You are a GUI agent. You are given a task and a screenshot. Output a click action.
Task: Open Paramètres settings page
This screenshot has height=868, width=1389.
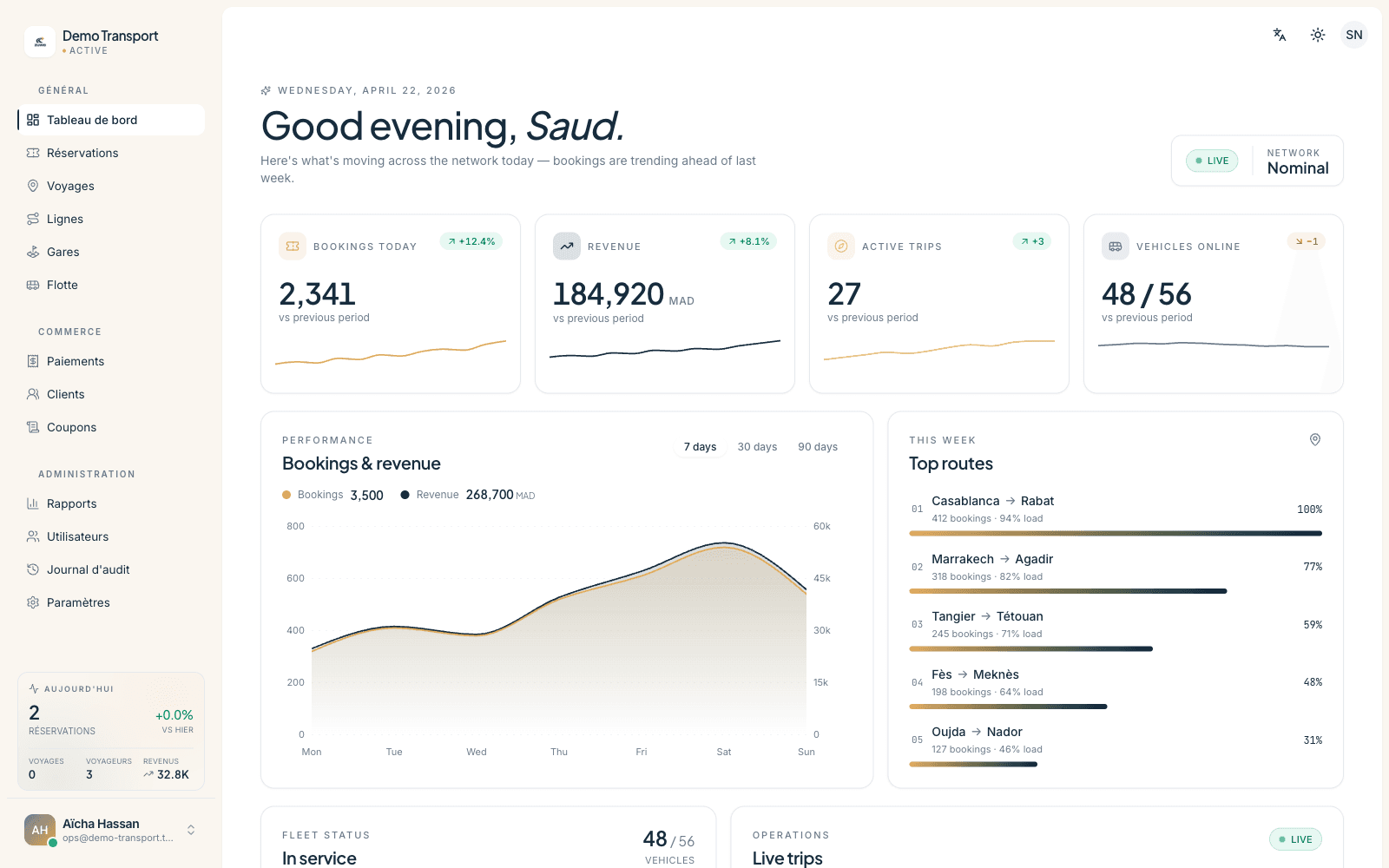click(111, 602)
